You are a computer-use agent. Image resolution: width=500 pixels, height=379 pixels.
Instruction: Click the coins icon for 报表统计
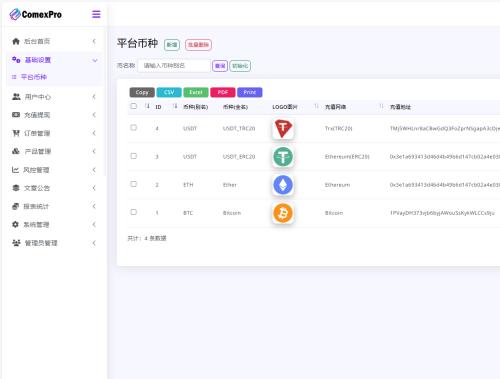[x=15, y=206]
